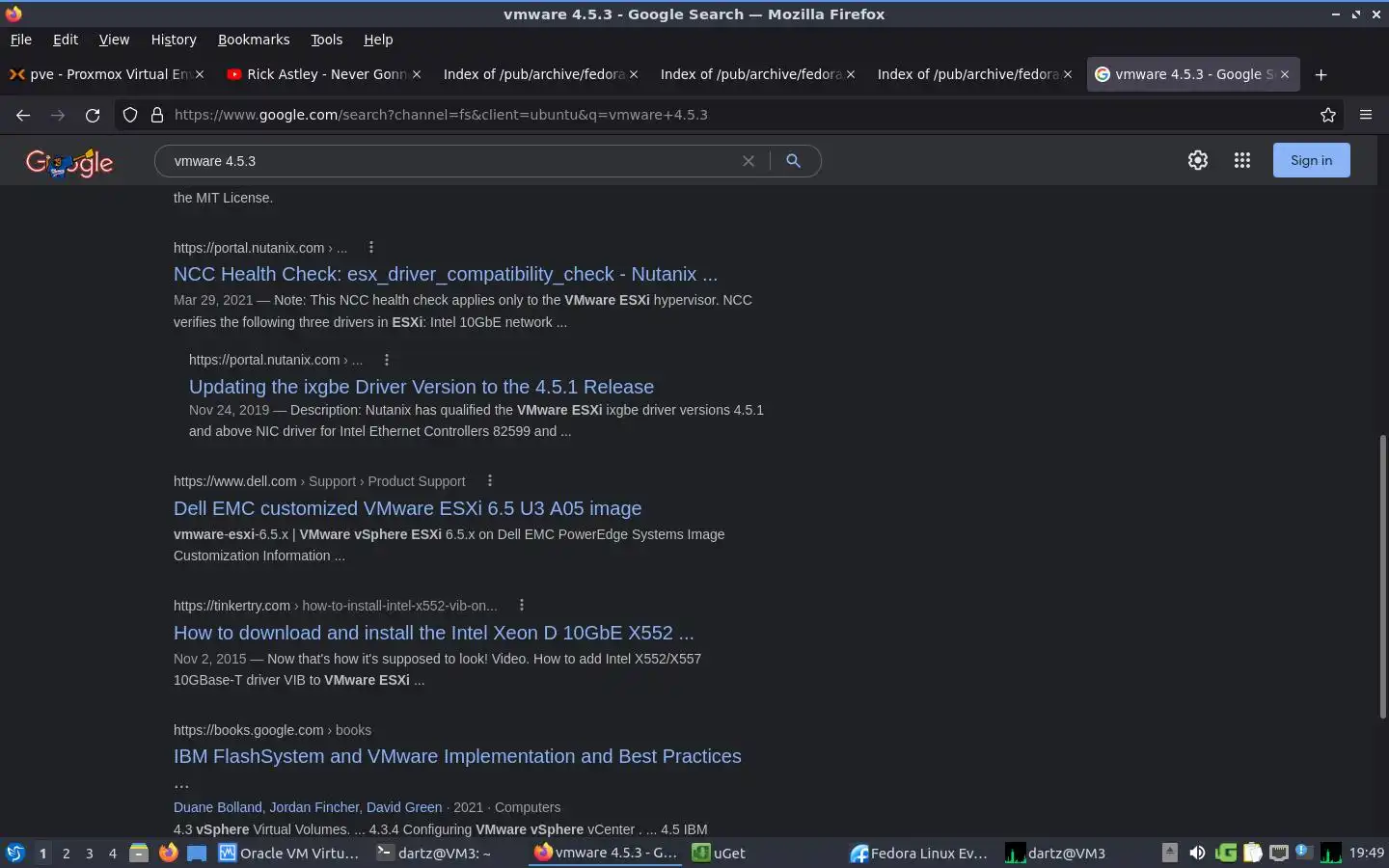Open the tracking protection shield icon
The height and width of the screenshot is (868, 1389).
(130, 115)
